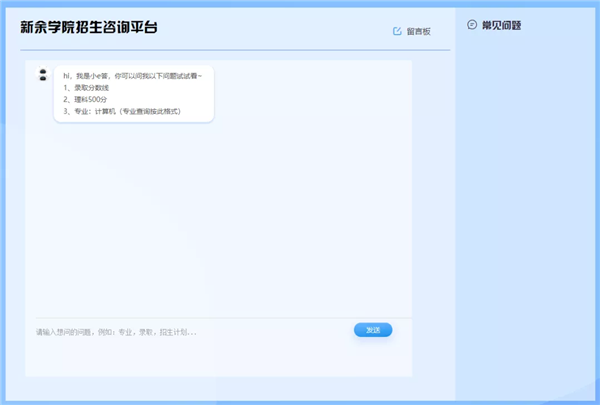Click the white space below the input box
Screen dimensions: 600x405
click(x=220, y=358)
